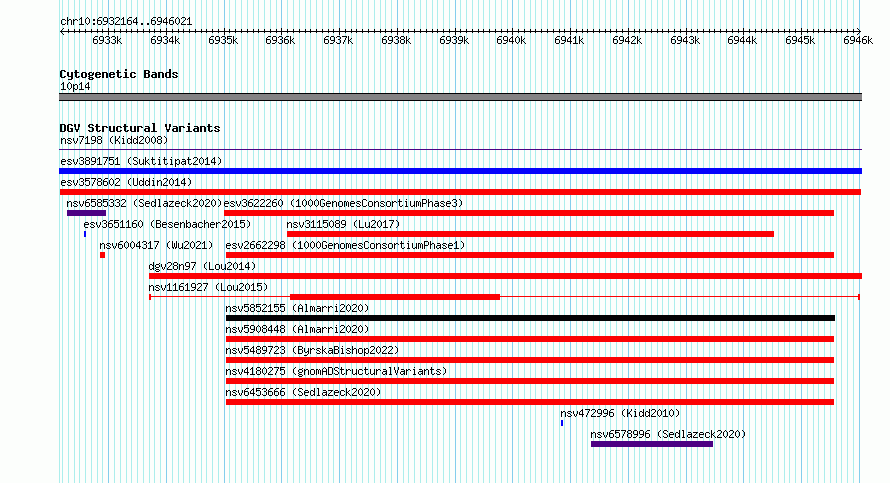Select the blue esv3891751 variant bar

[460, 171]
